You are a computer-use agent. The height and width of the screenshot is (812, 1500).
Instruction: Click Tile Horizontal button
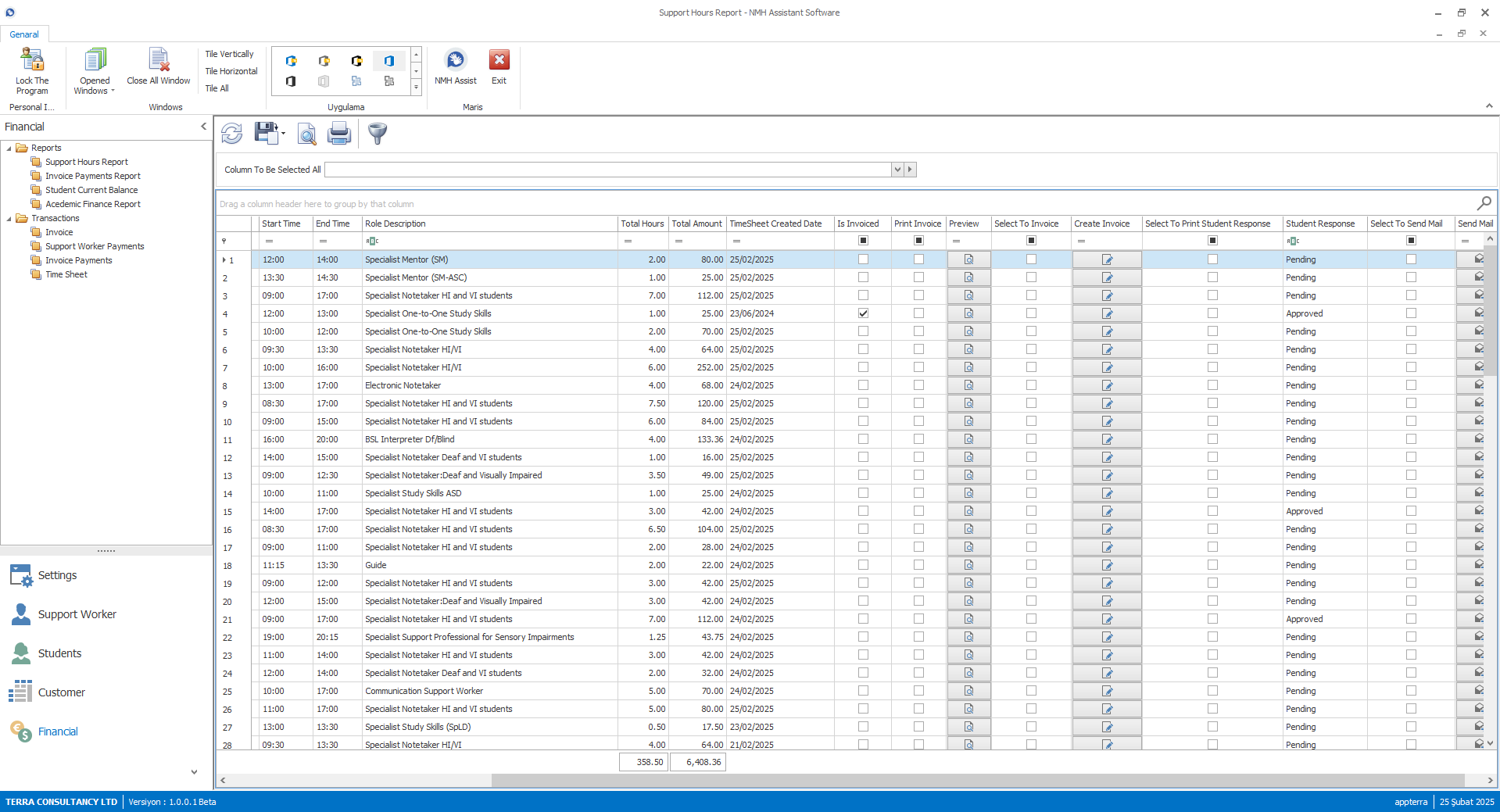(231, 71)
